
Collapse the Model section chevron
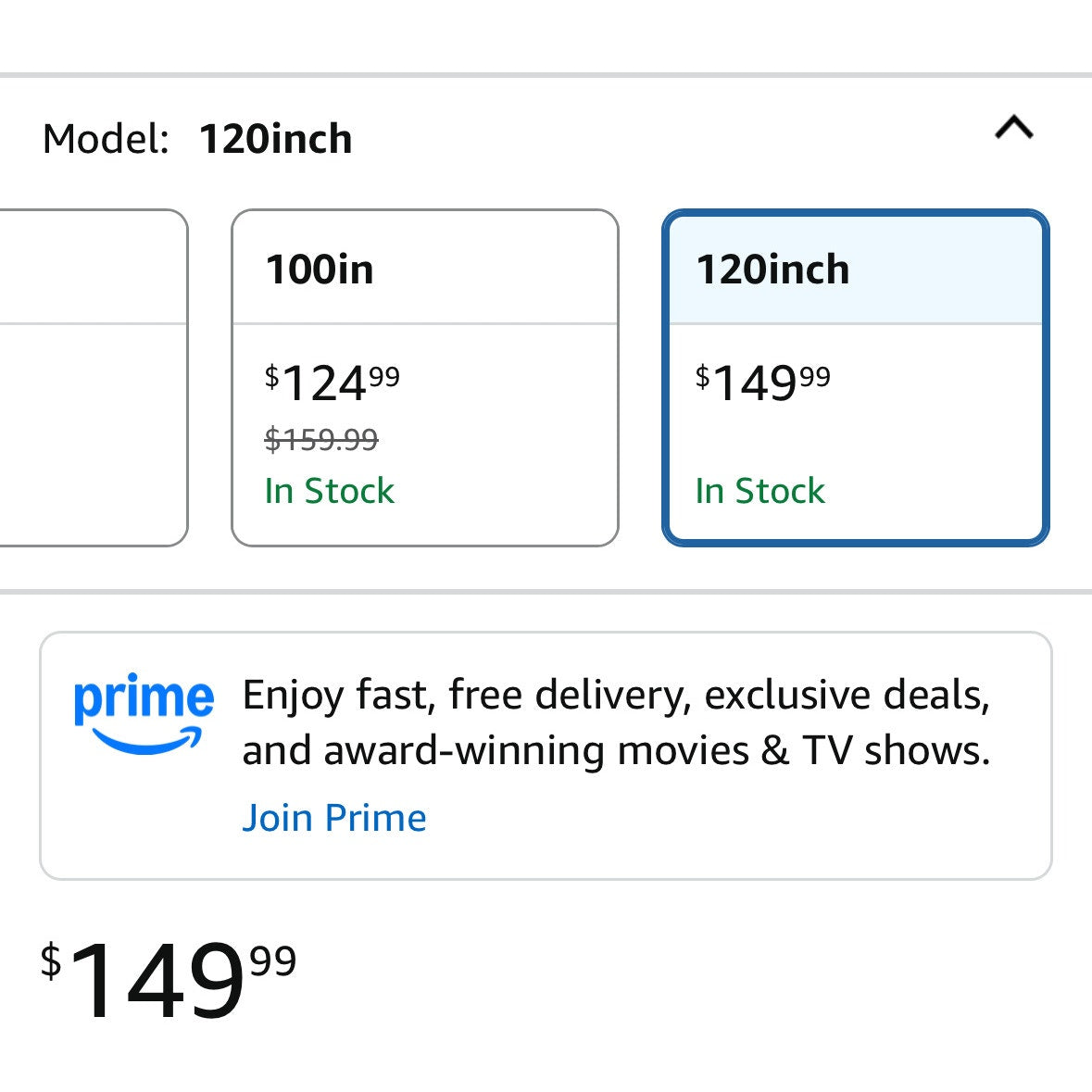(x=1014, y=128)
